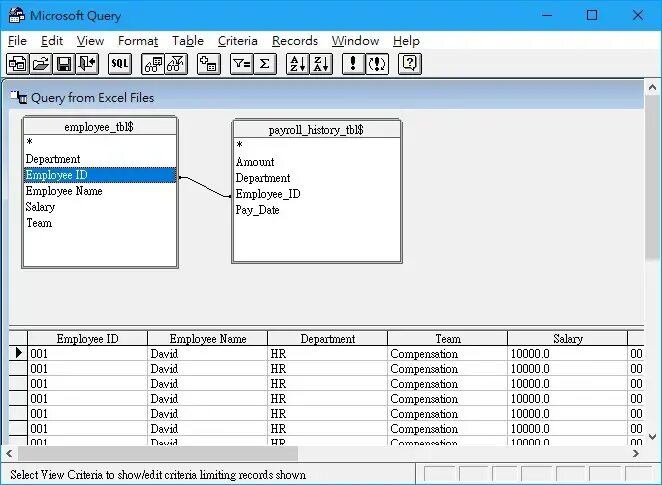Toggle the Show/Hide Tables icon
662x485 pixels.
(153, 64)
